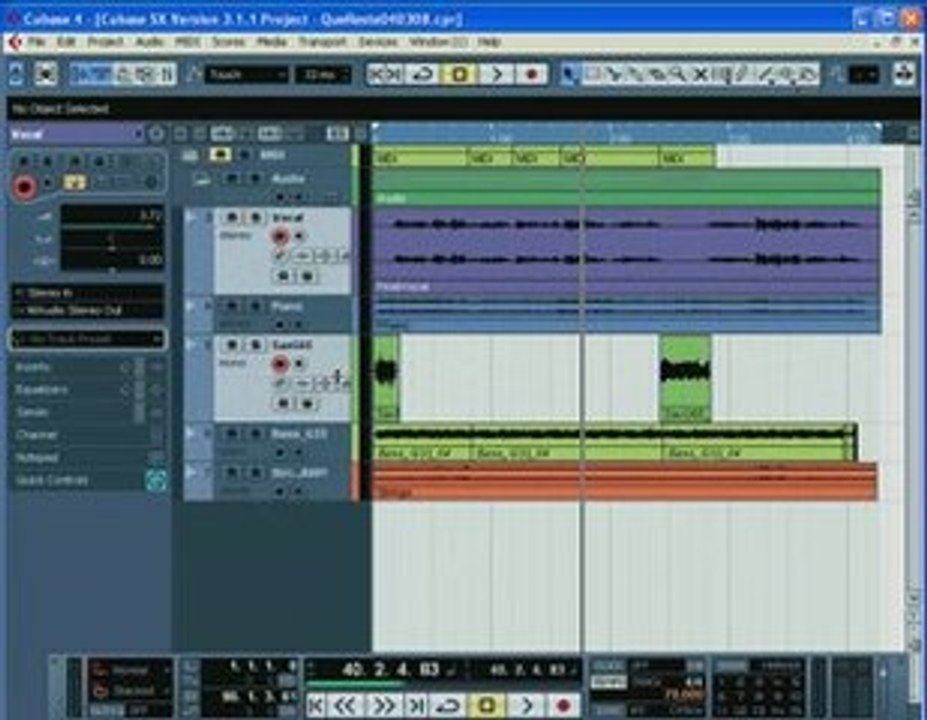Viewport: 927px width, 720px height.
Task: Toggle yellow monitor button in inspector
Action: tap(74, 183)
